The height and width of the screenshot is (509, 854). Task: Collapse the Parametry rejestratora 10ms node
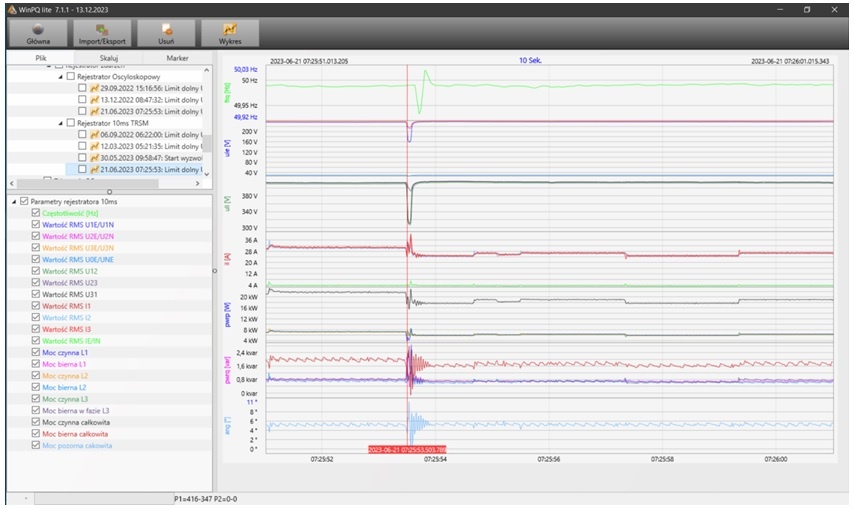click(x=14, y=202)
